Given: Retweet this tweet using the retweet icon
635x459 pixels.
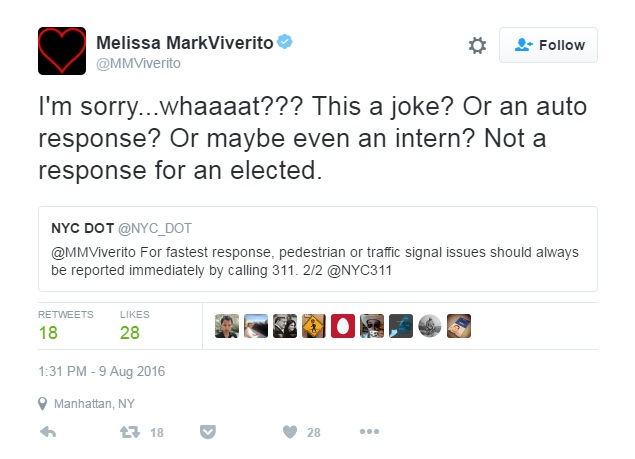Looking at the screenshot, I should [129, 432].
